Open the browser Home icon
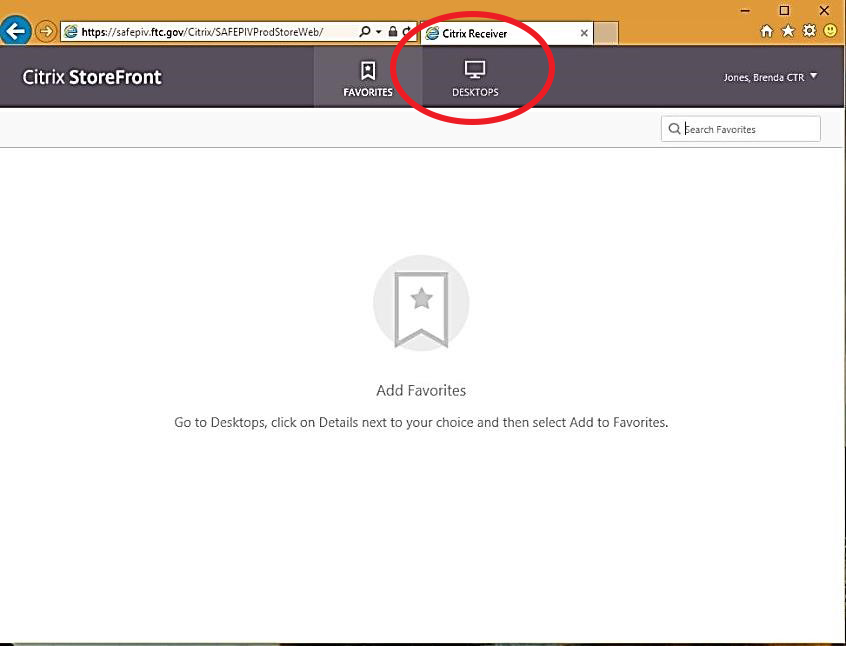This screenshot has width=846, height=646. (x=766, y=31)
